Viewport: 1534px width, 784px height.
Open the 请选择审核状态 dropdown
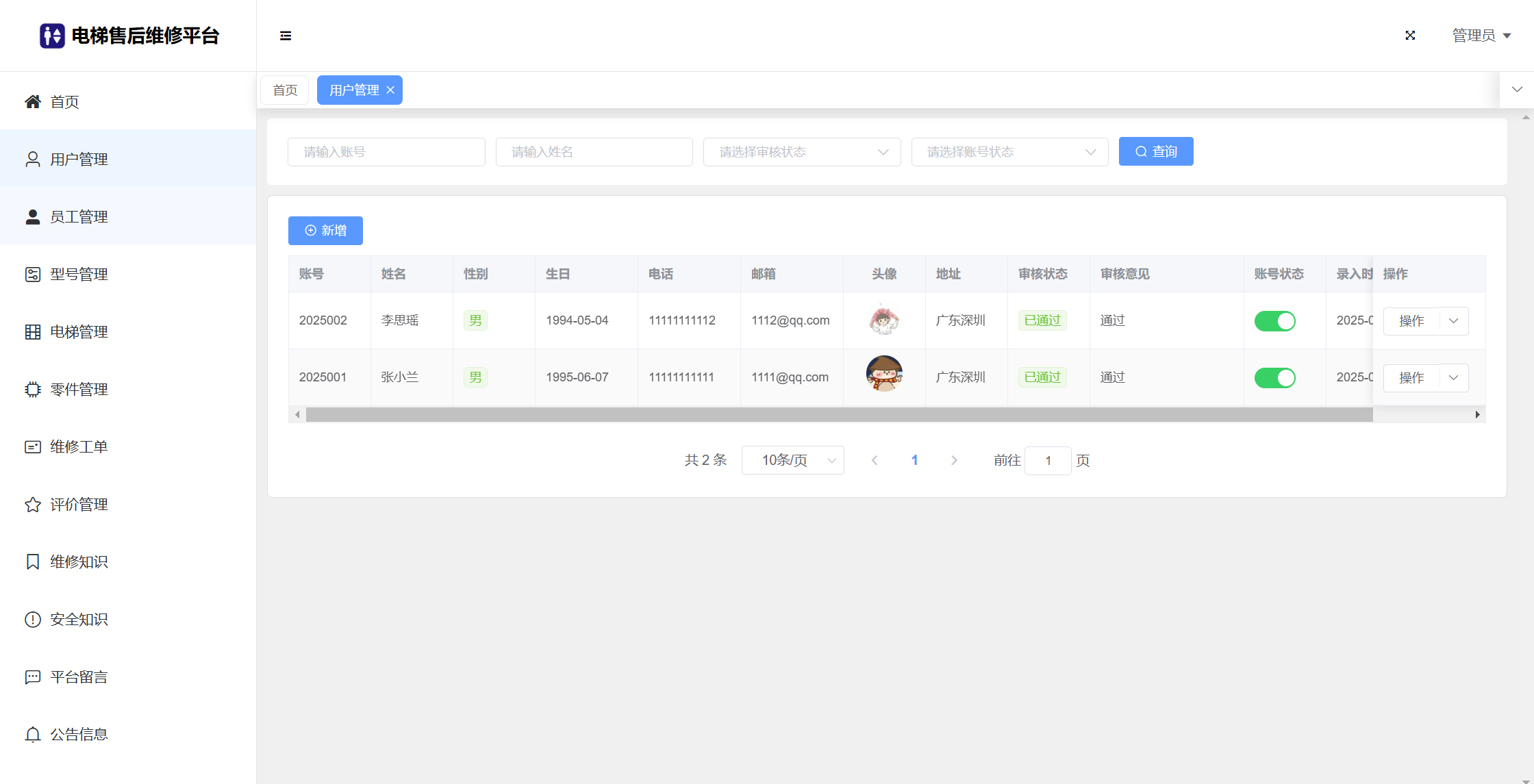point(801,152)
